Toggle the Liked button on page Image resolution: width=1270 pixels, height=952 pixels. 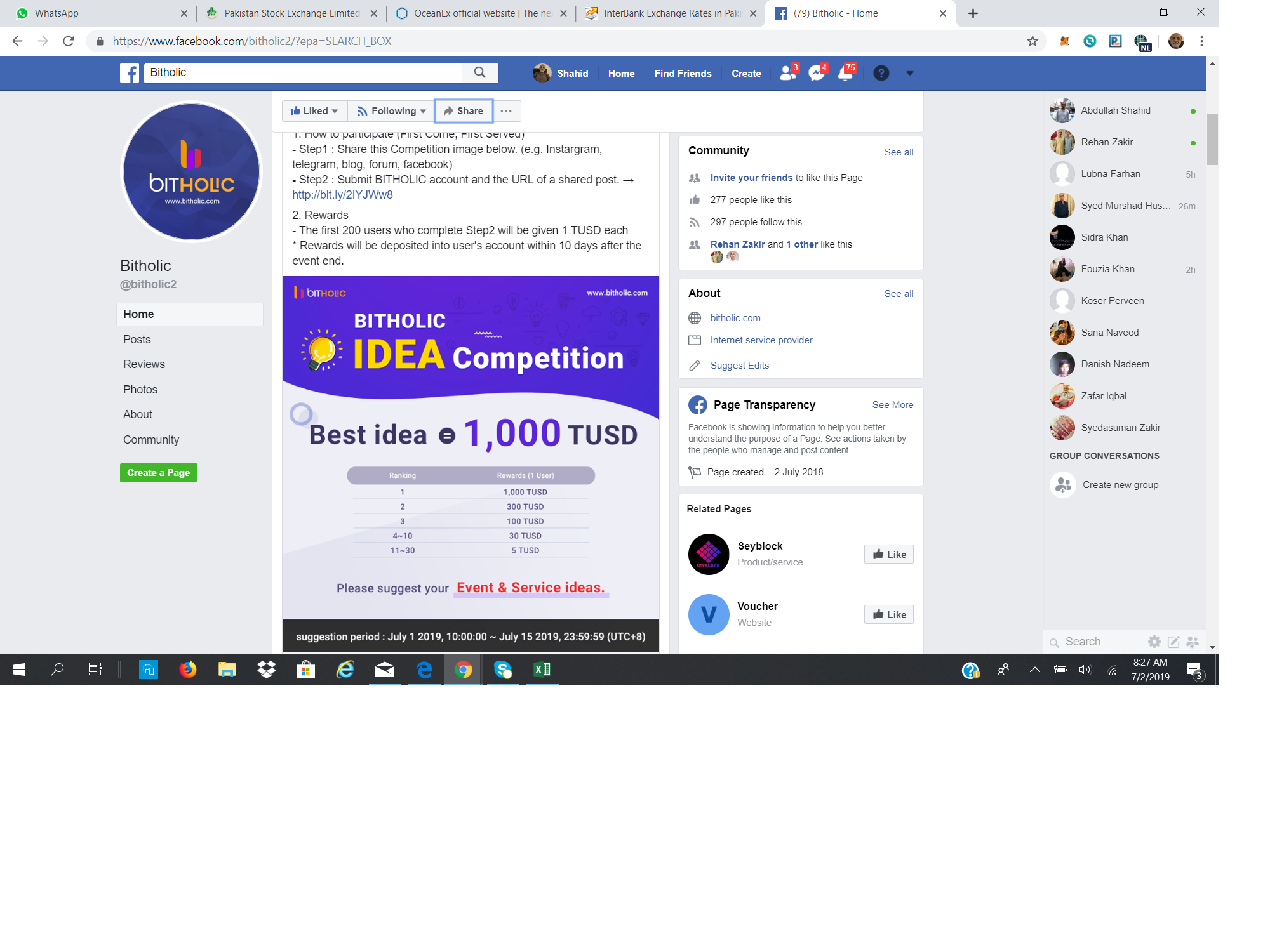pos(314,111)
